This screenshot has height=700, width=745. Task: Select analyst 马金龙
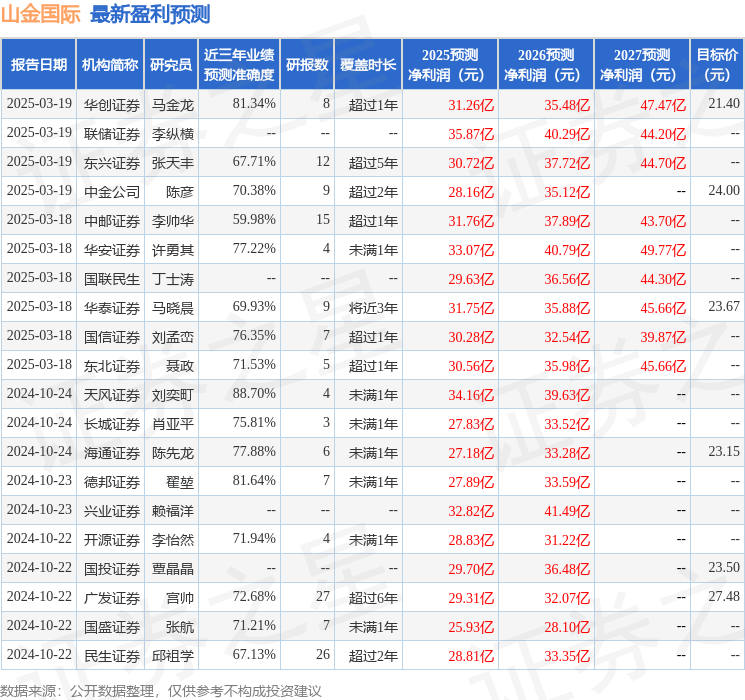172,105
